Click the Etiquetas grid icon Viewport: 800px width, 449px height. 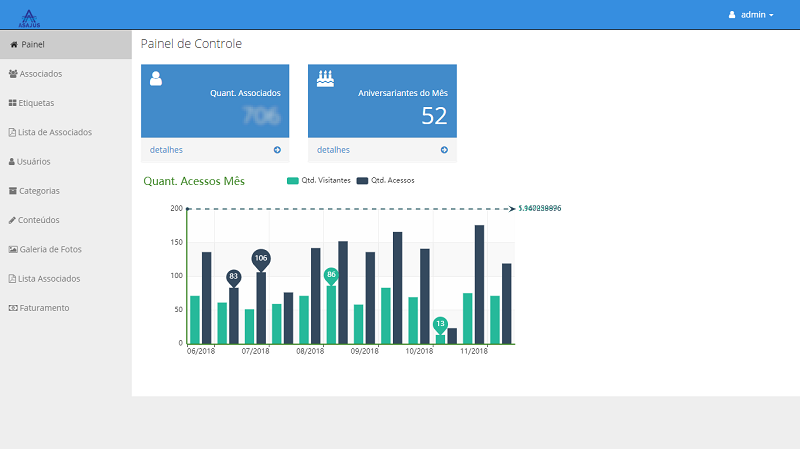[x=13, y=103]
